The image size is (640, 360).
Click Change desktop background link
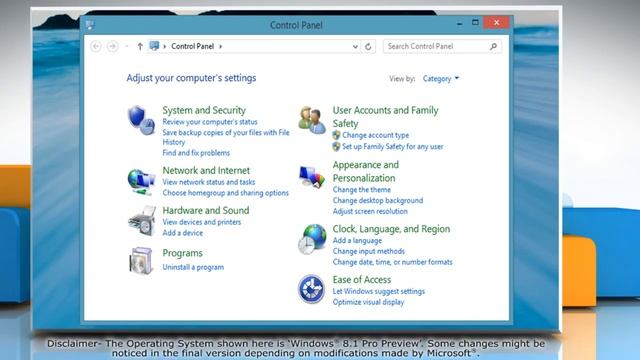[378, 200]
